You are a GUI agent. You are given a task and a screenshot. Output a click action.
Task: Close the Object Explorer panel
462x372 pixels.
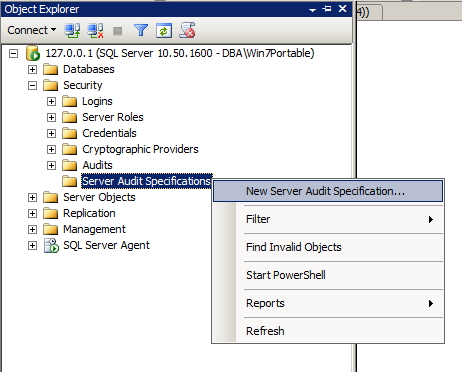pyautogui.click(x=342, y=9)
